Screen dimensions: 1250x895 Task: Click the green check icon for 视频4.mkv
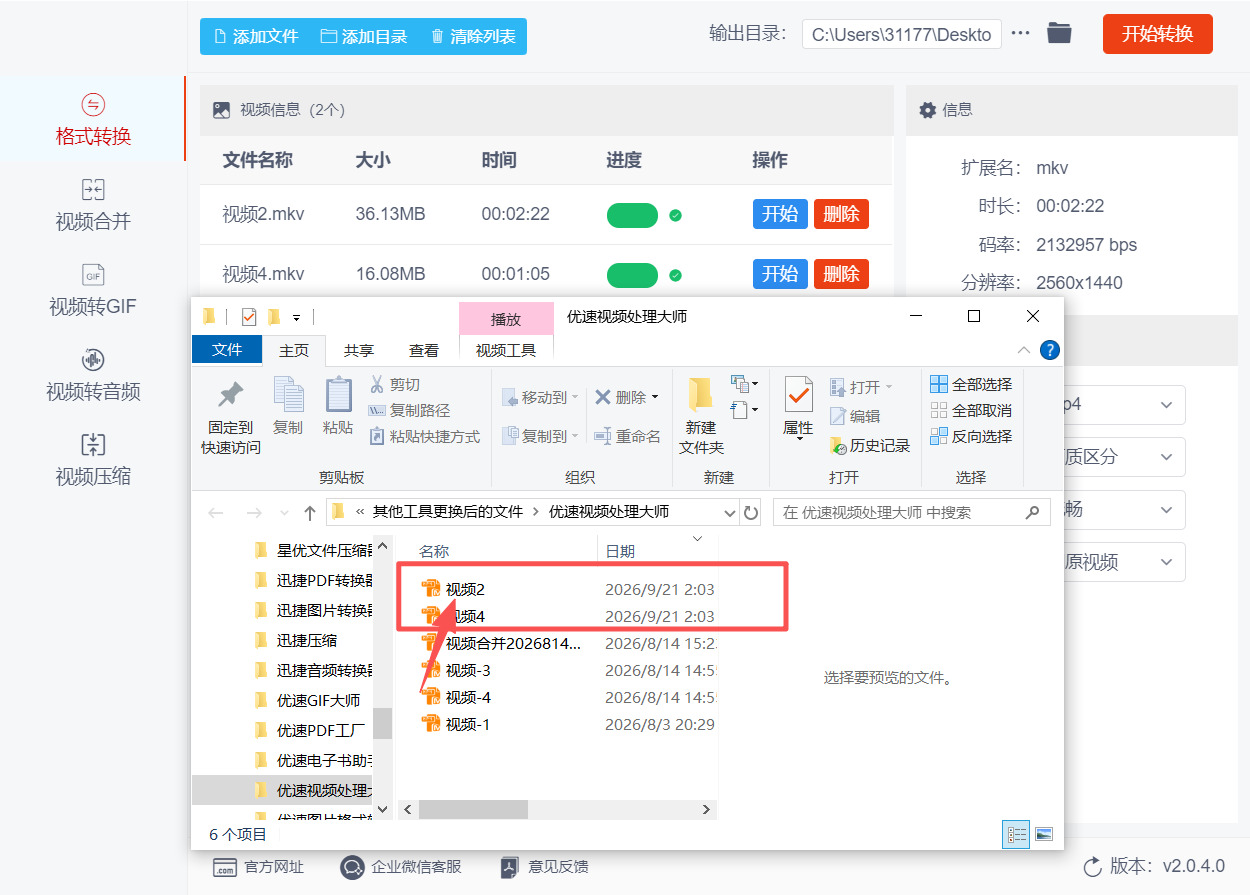pos(675,275)
